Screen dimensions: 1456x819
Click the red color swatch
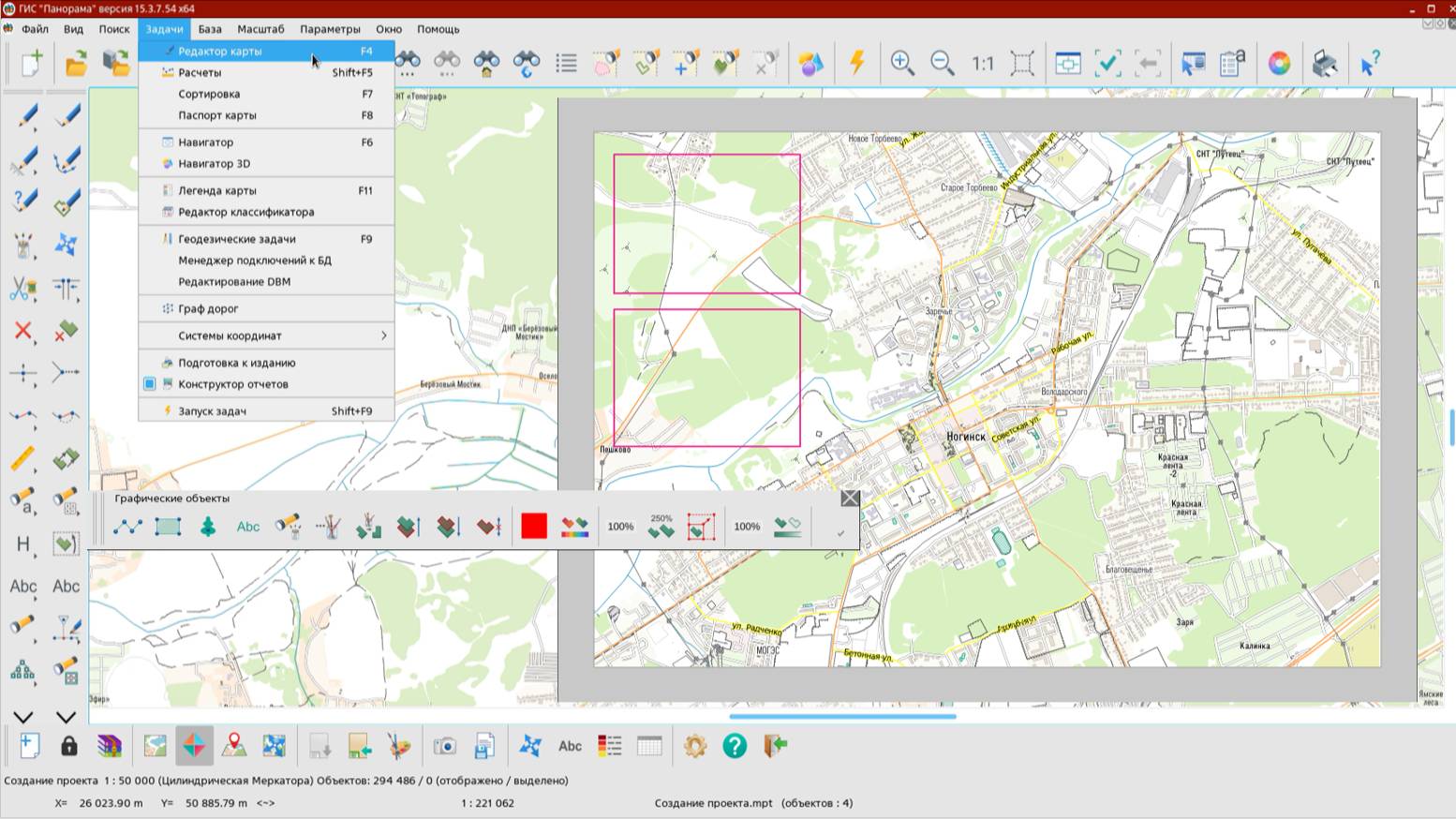coord(534,527)
